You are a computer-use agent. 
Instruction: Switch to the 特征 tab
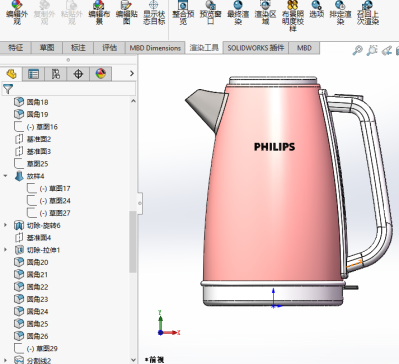(x=16, y=48)
